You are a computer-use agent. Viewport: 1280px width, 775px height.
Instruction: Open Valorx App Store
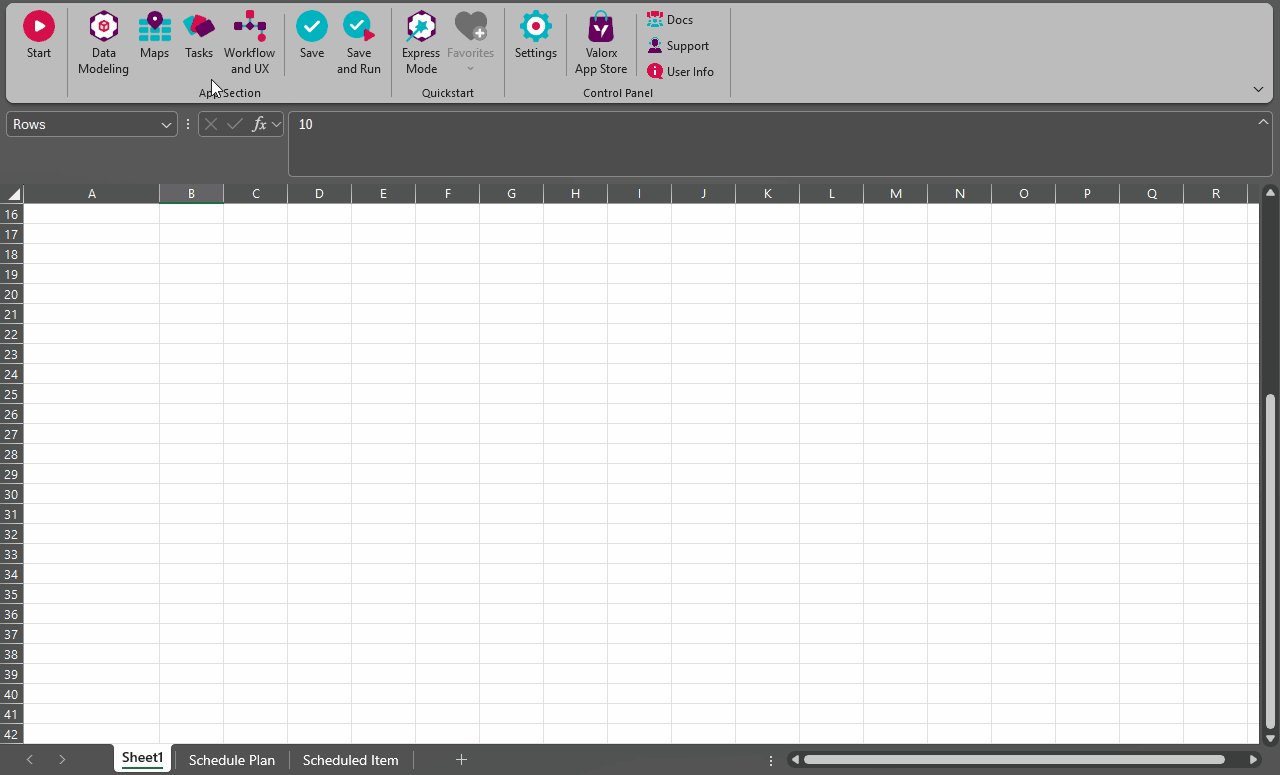pyautogui.click(x=601, y=27)
